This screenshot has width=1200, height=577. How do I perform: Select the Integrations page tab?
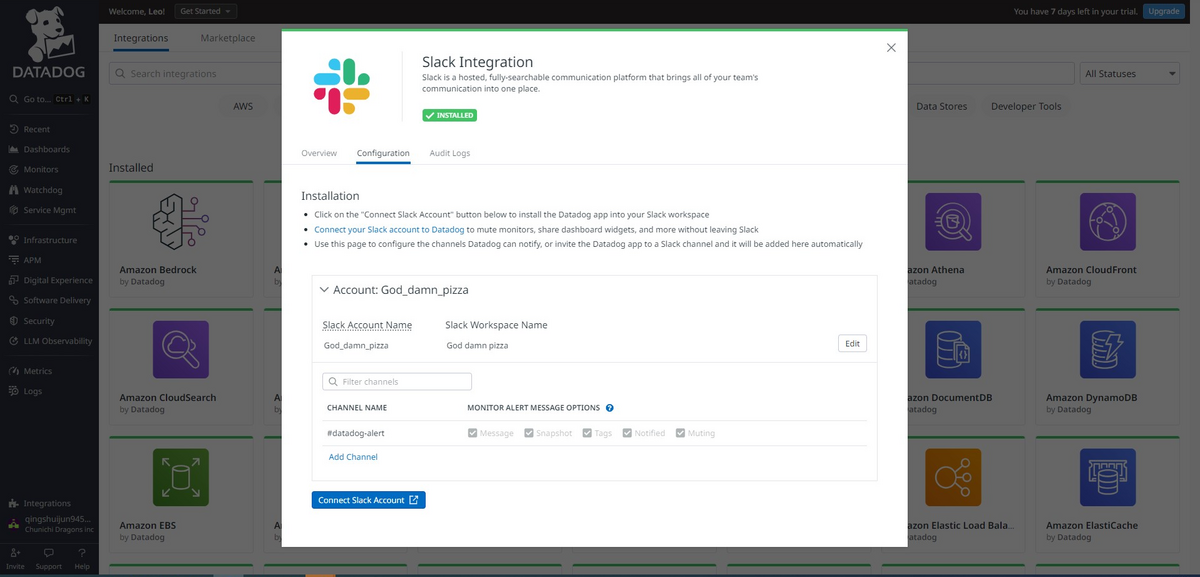pyautogui.click(x=141, y=38)
